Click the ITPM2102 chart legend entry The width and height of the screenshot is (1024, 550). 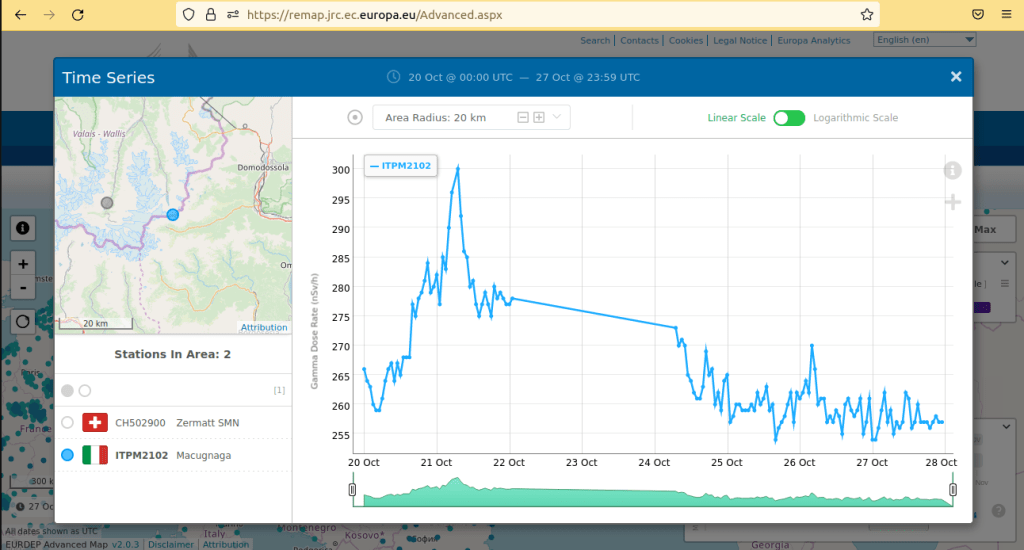(401, 166)
